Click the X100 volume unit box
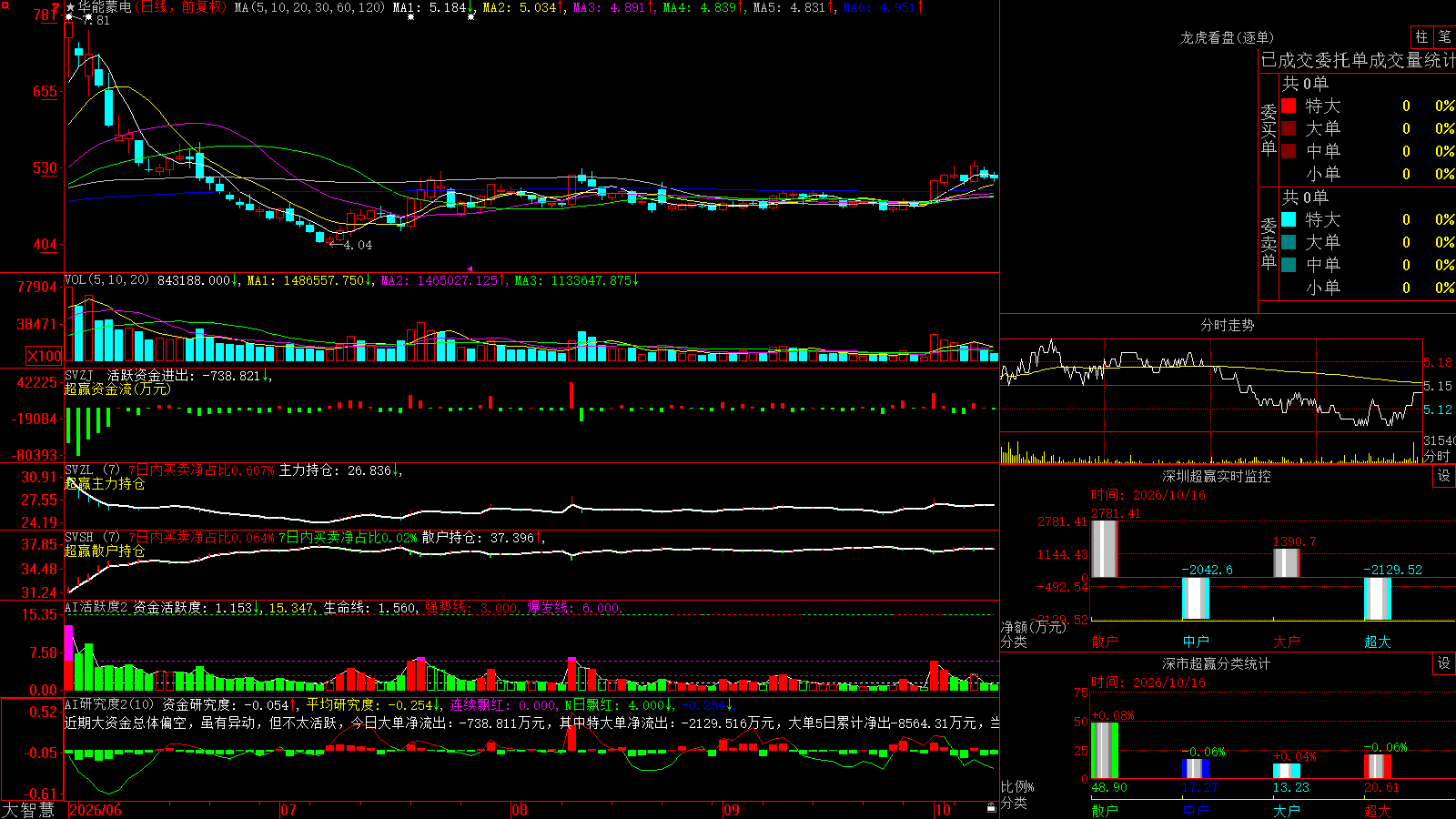1456x819 pixels. tap(44, 356)
